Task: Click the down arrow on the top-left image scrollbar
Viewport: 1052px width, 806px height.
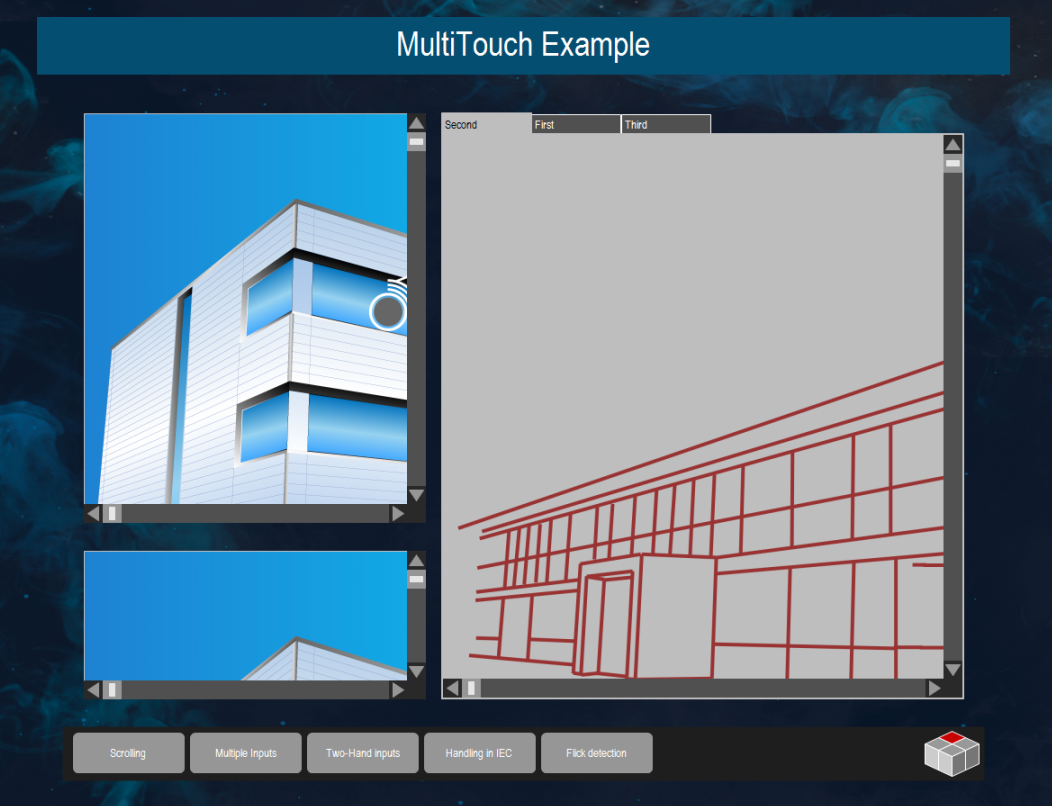Action: pyautogui.click(x=416, y=493)
